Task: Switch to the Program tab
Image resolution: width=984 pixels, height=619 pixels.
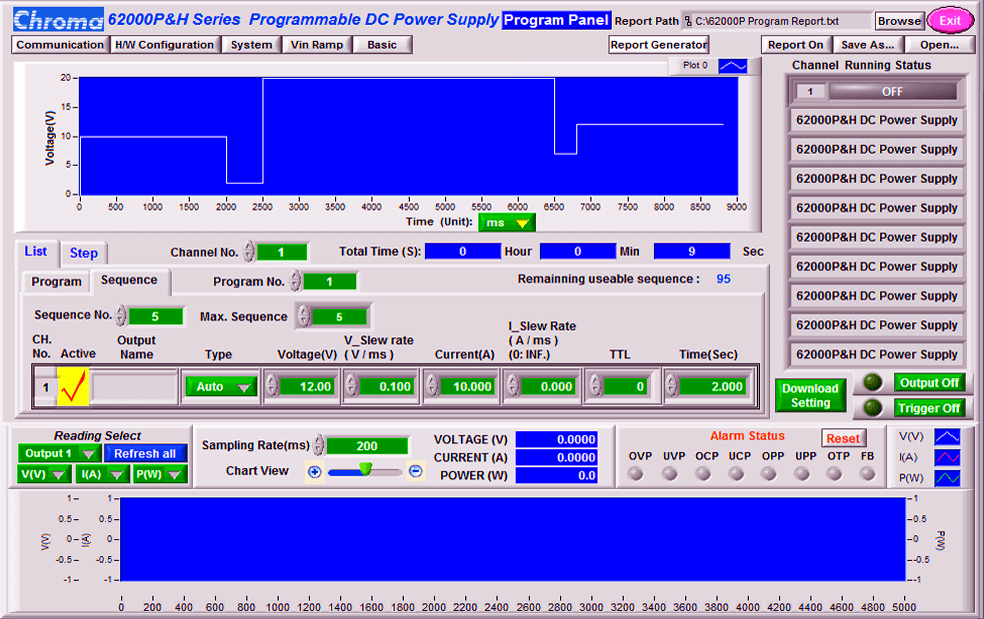Action: point(56,282)
